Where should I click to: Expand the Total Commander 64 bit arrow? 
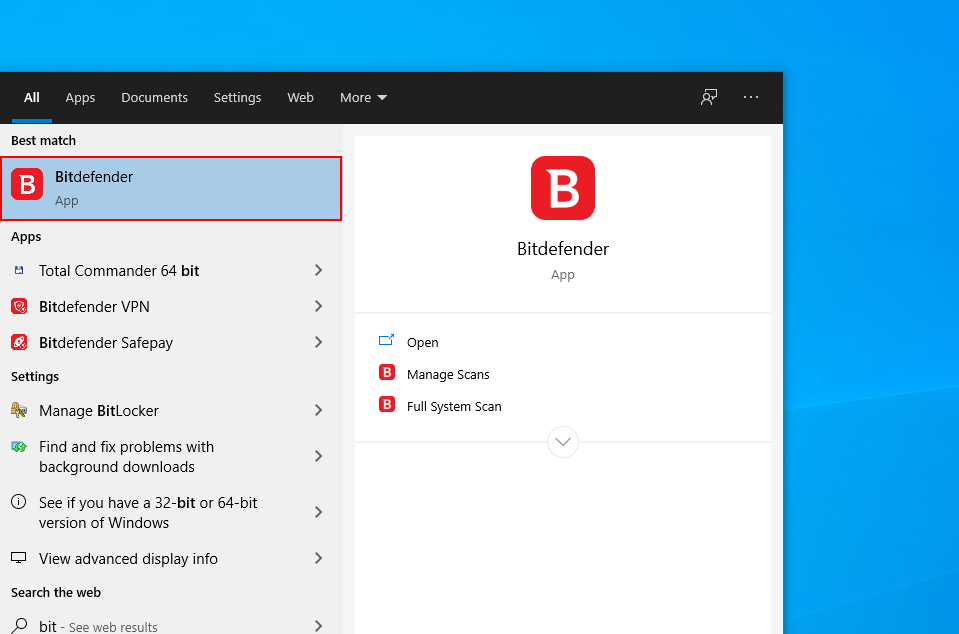pos(318,270)
